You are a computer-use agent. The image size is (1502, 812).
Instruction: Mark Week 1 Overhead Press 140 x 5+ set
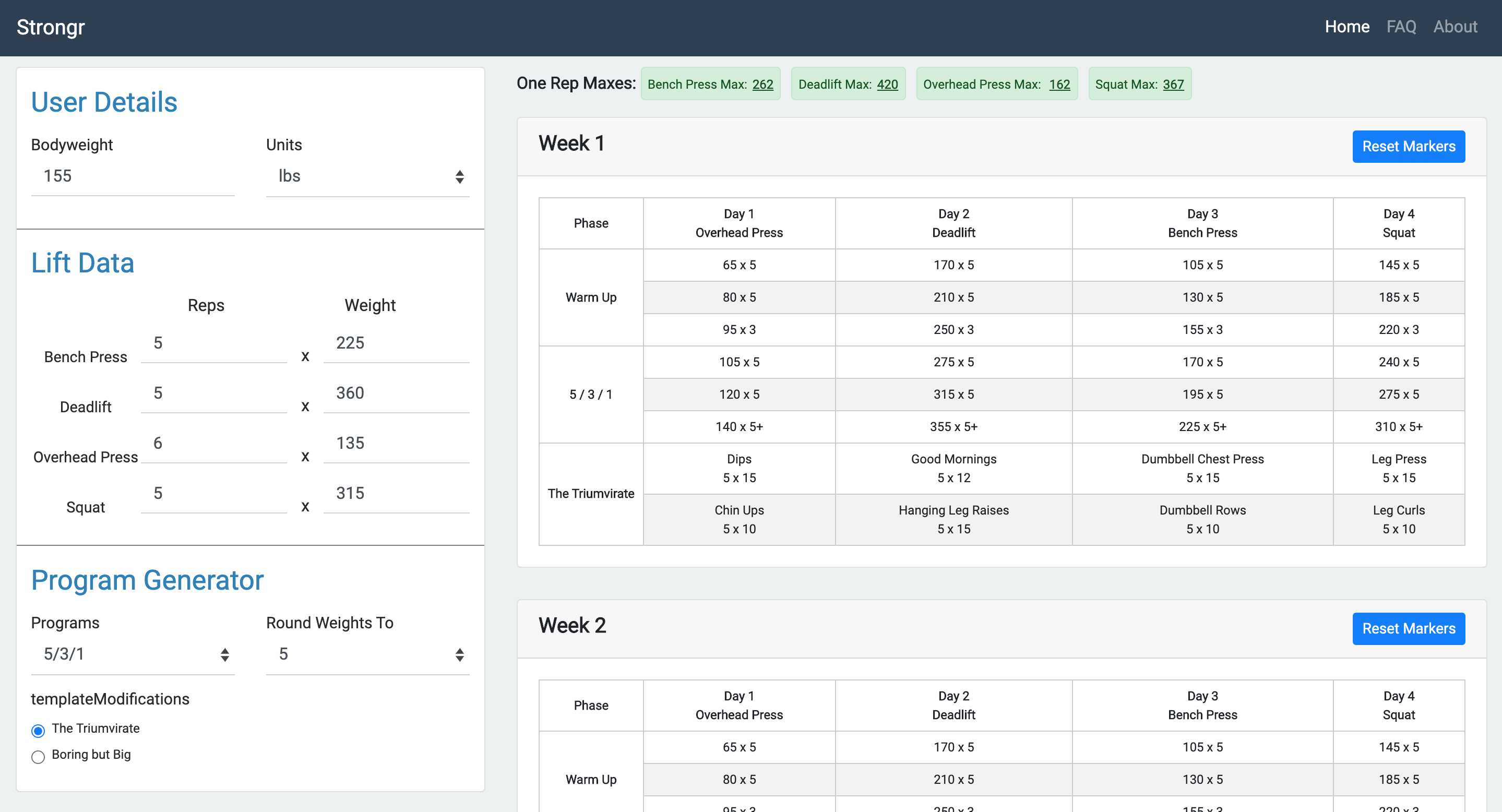point(739,427)
